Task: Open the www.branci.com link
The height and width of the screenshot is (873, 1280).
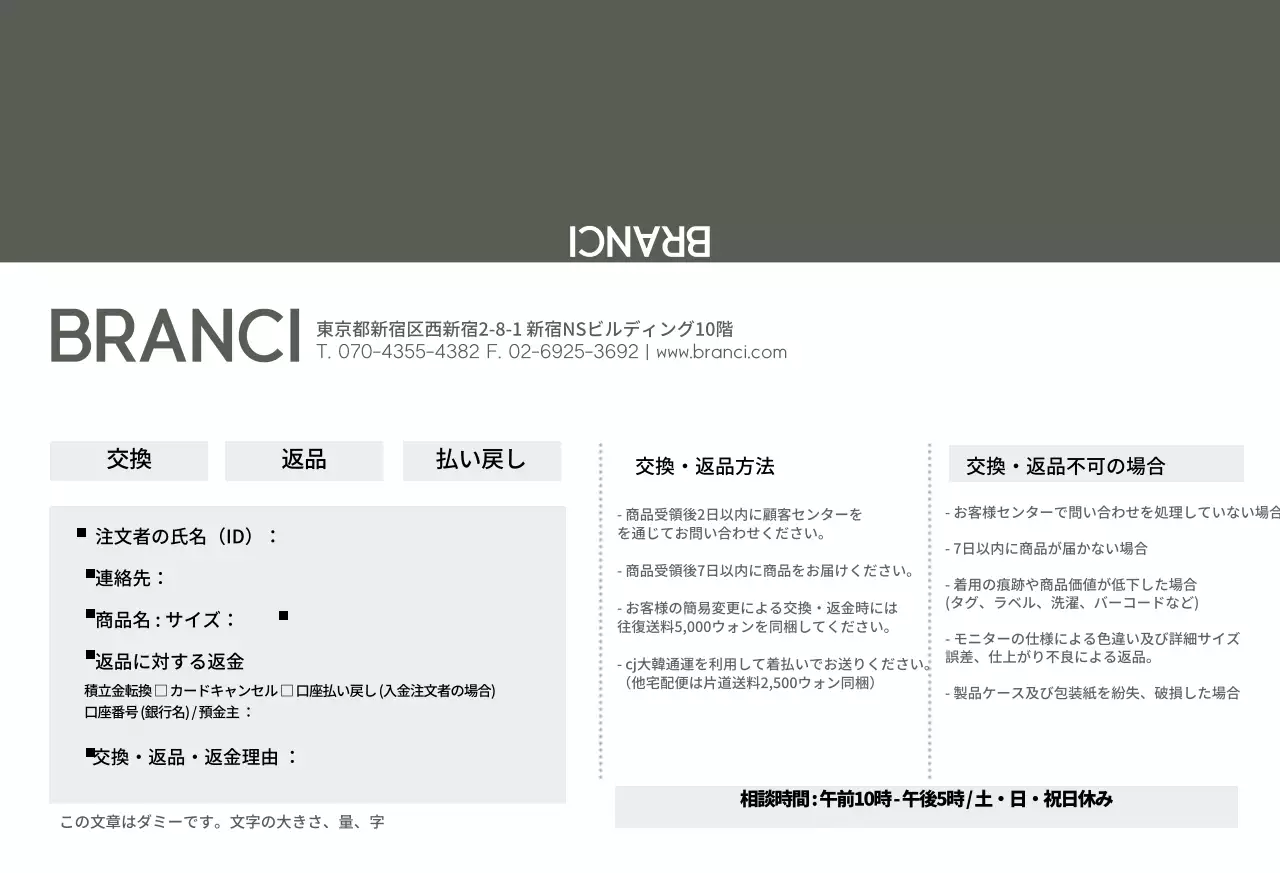Action: point(722,352)
